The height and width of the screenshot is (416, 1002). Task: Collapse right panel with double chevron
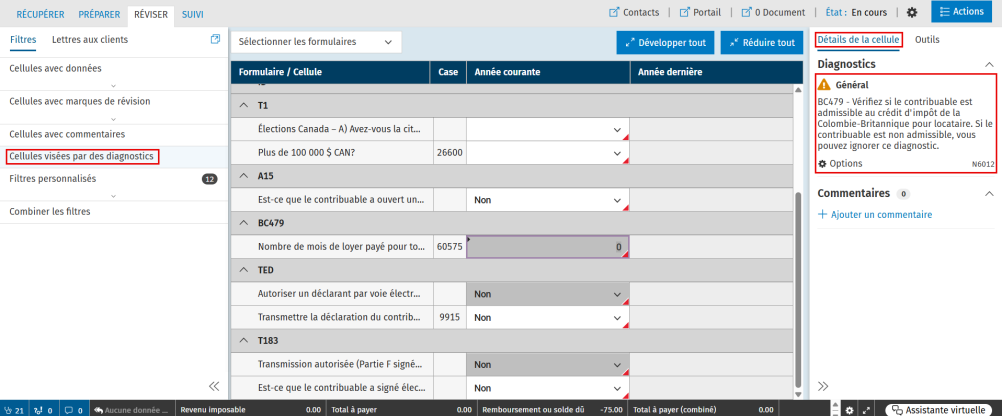[824, 386]
